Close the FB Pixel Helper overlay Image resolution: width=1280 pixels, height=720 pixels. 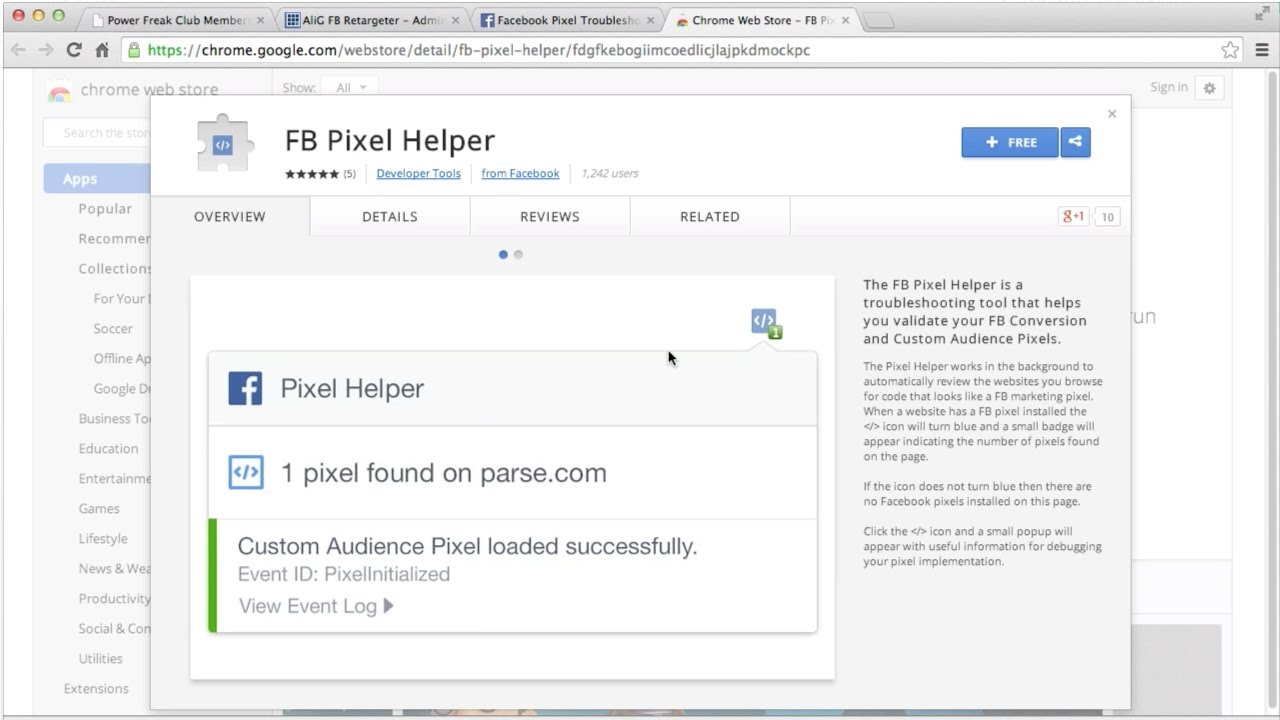point(1112,114)
